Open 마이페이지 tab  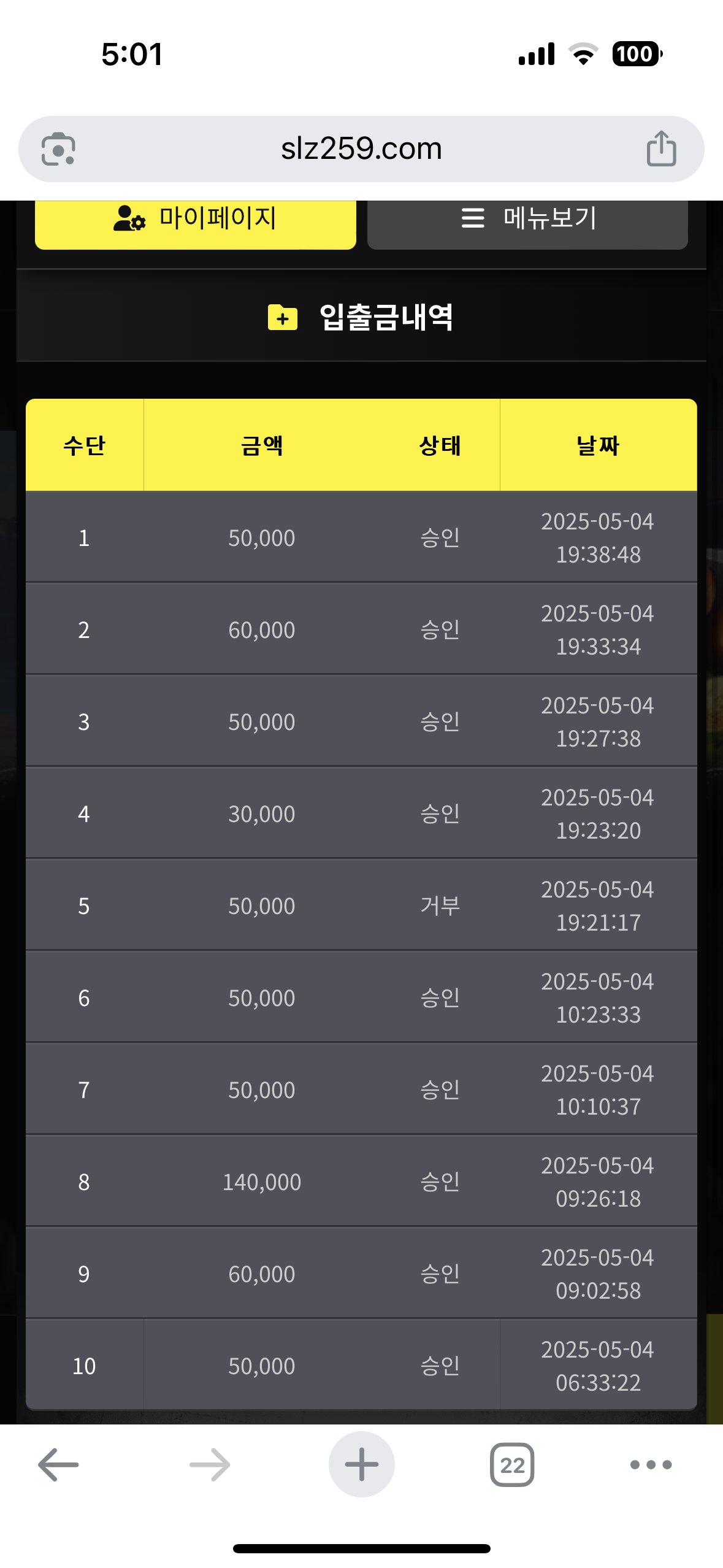pos(196,219)
